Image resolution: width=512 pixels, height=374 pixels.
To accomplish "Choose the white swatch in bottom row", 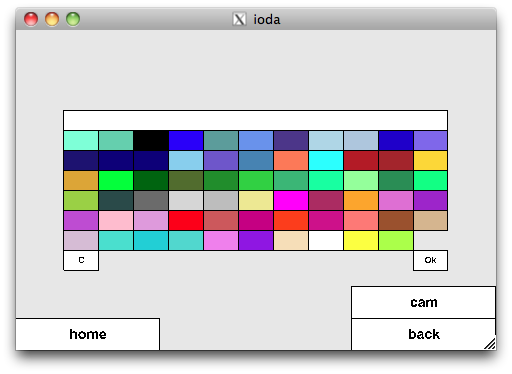I will tap(326, 241).
